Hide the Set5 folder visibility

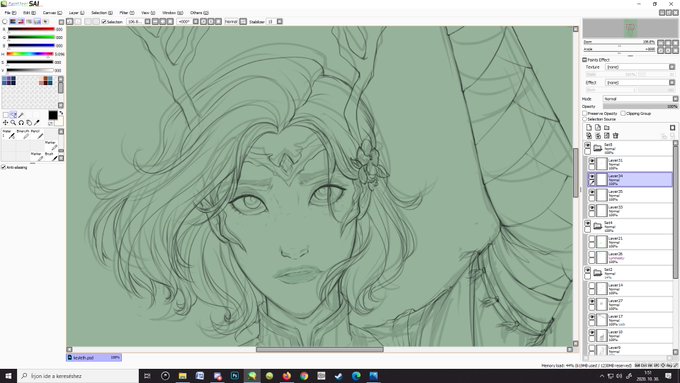tap(588, 145)
